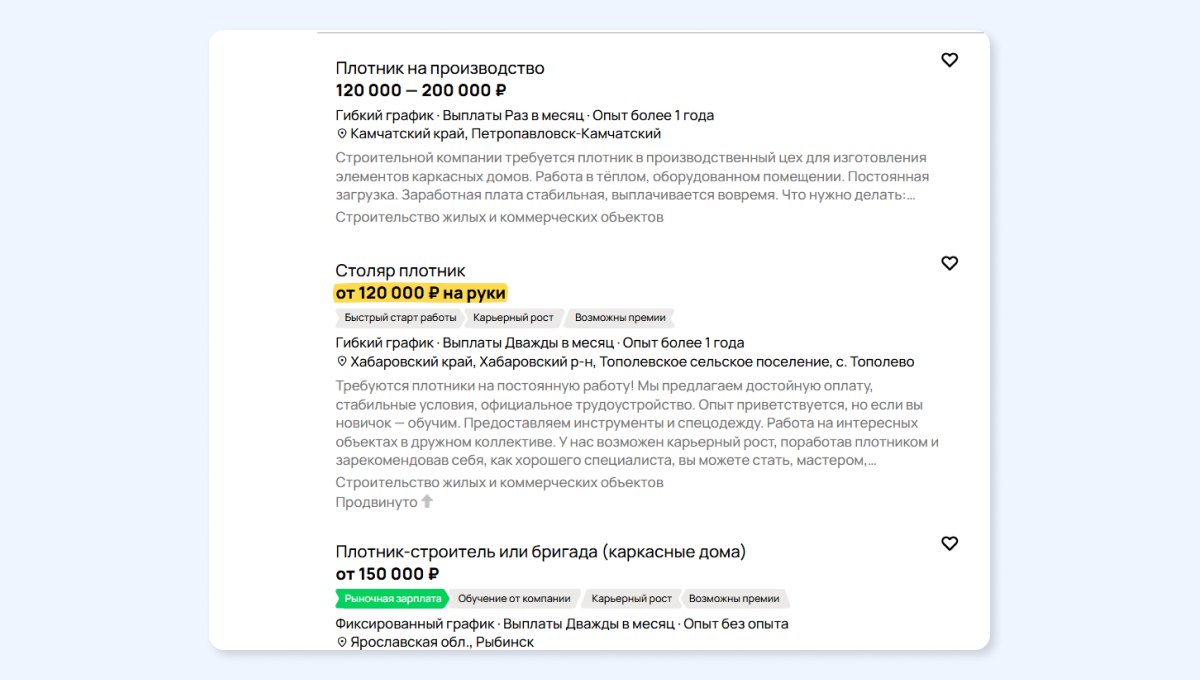Open Плотник-строитель или бригада (каркасные дома) listing
Viewport: 1200px width, 680px height.
[540, 552]
